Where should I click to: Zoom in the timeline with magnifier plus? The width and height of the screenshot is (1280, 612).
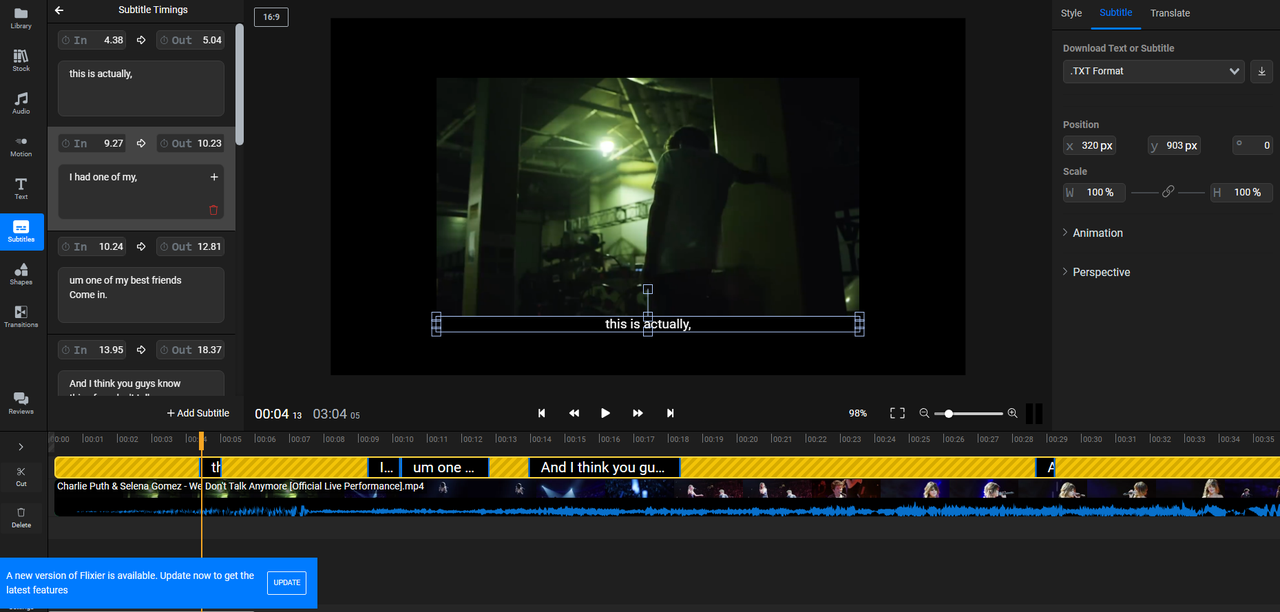[1012, 413]
